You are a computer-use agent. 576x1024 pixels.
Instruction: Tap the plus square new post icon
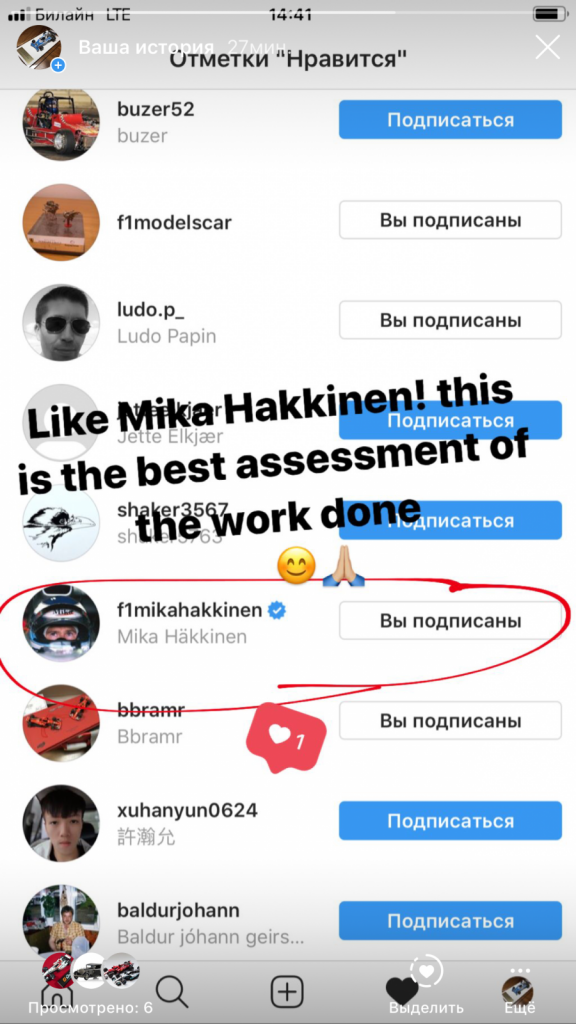pos(287,993)
